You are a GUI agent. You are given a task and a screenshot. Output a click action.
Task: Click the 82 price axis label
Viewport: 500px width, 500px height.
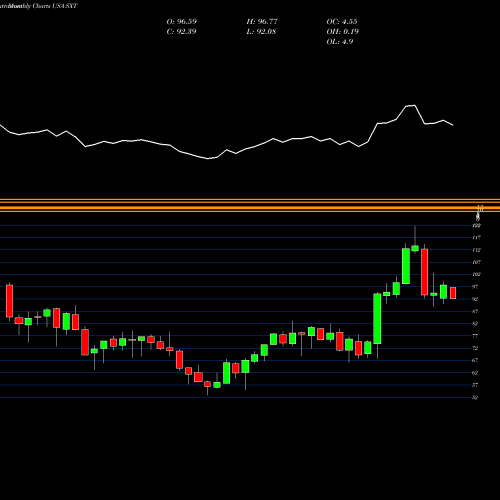click(x=475, y=324)
